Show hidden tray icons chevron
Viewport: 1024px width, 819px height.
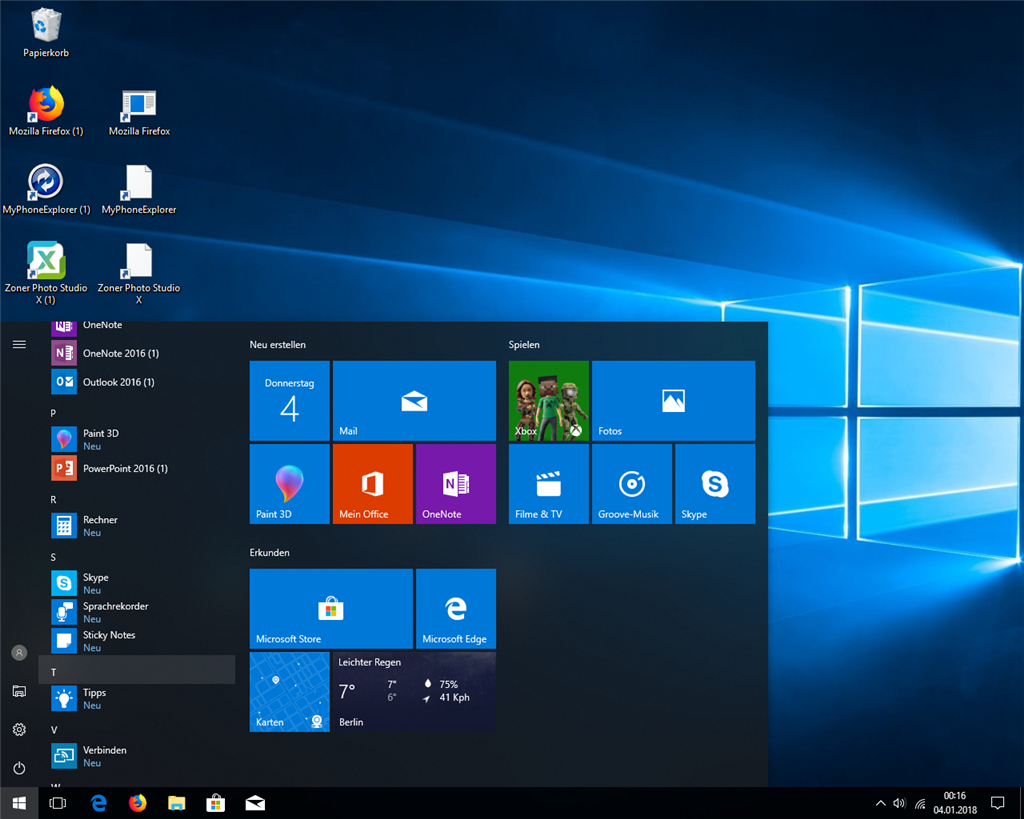880,803
